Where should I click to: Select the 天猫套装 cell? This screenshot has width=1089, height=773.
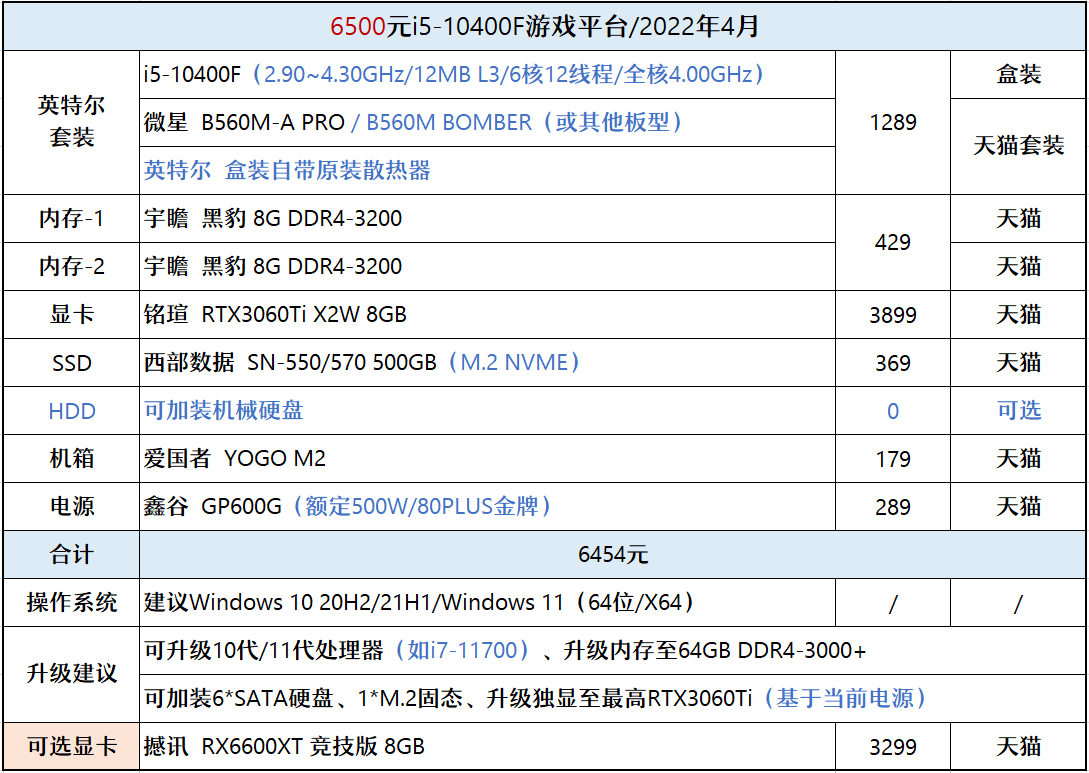point(1018,147)
